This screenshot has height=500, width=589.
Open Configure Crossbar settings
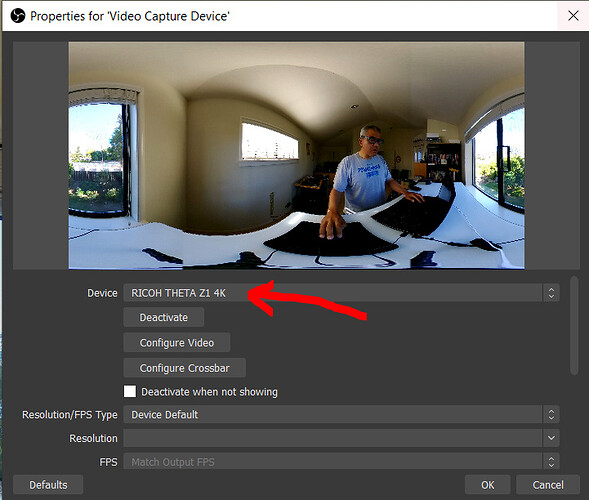(x=184, y=368)
